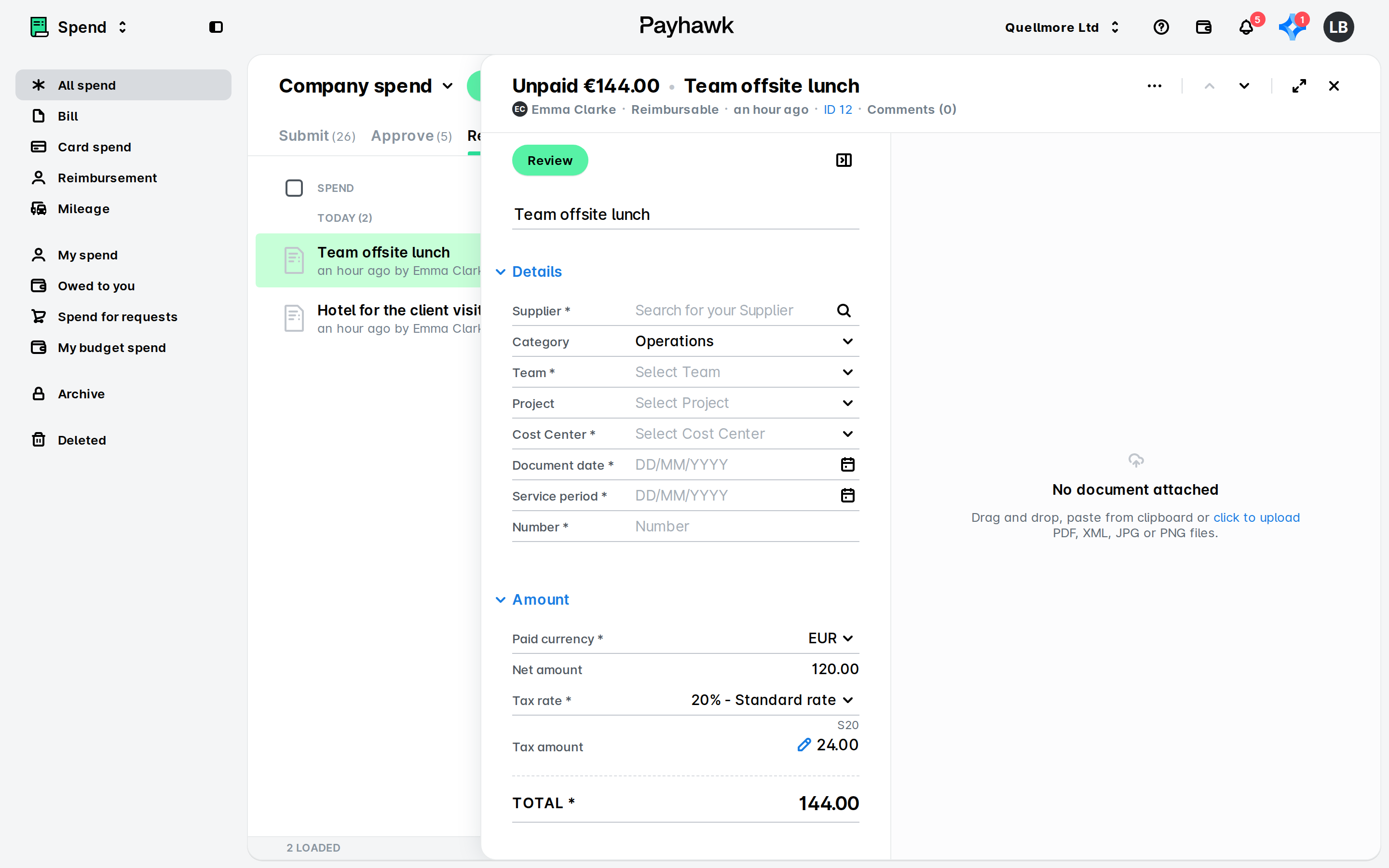Viewport: 1389px width, 868px height.
Task: Close the expense details panel
Action: click(x=1334, y=86)
